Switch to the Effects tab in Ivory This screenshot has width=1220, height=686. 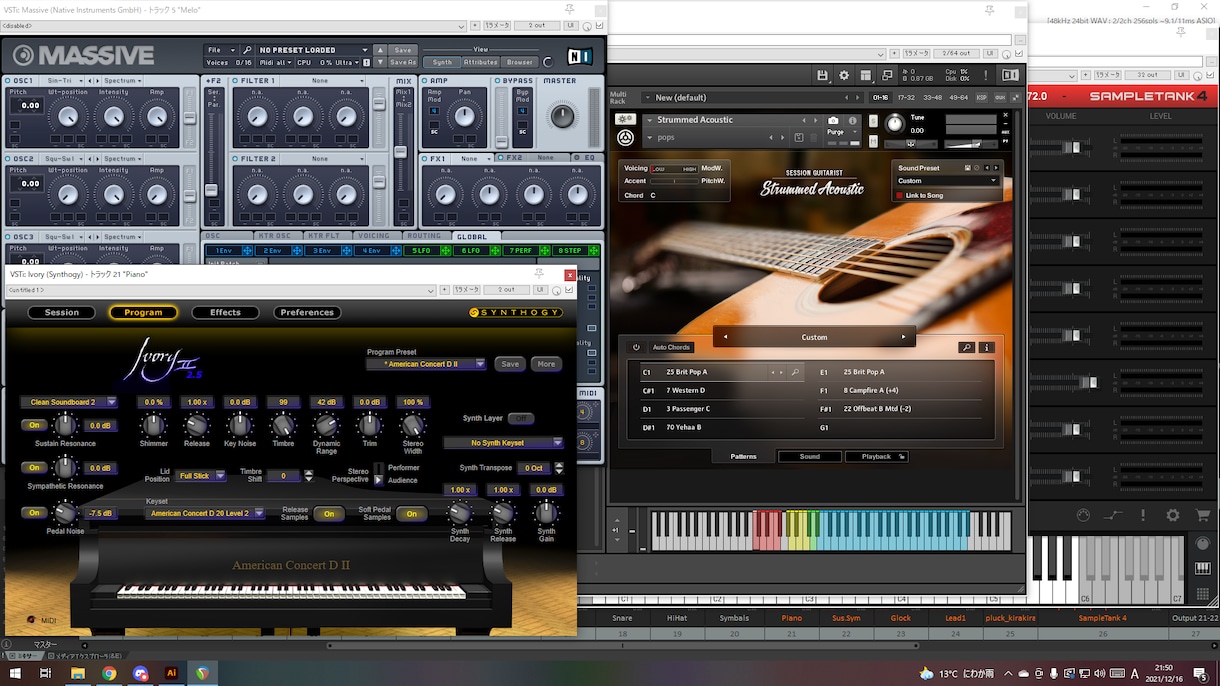click(225, 313)
